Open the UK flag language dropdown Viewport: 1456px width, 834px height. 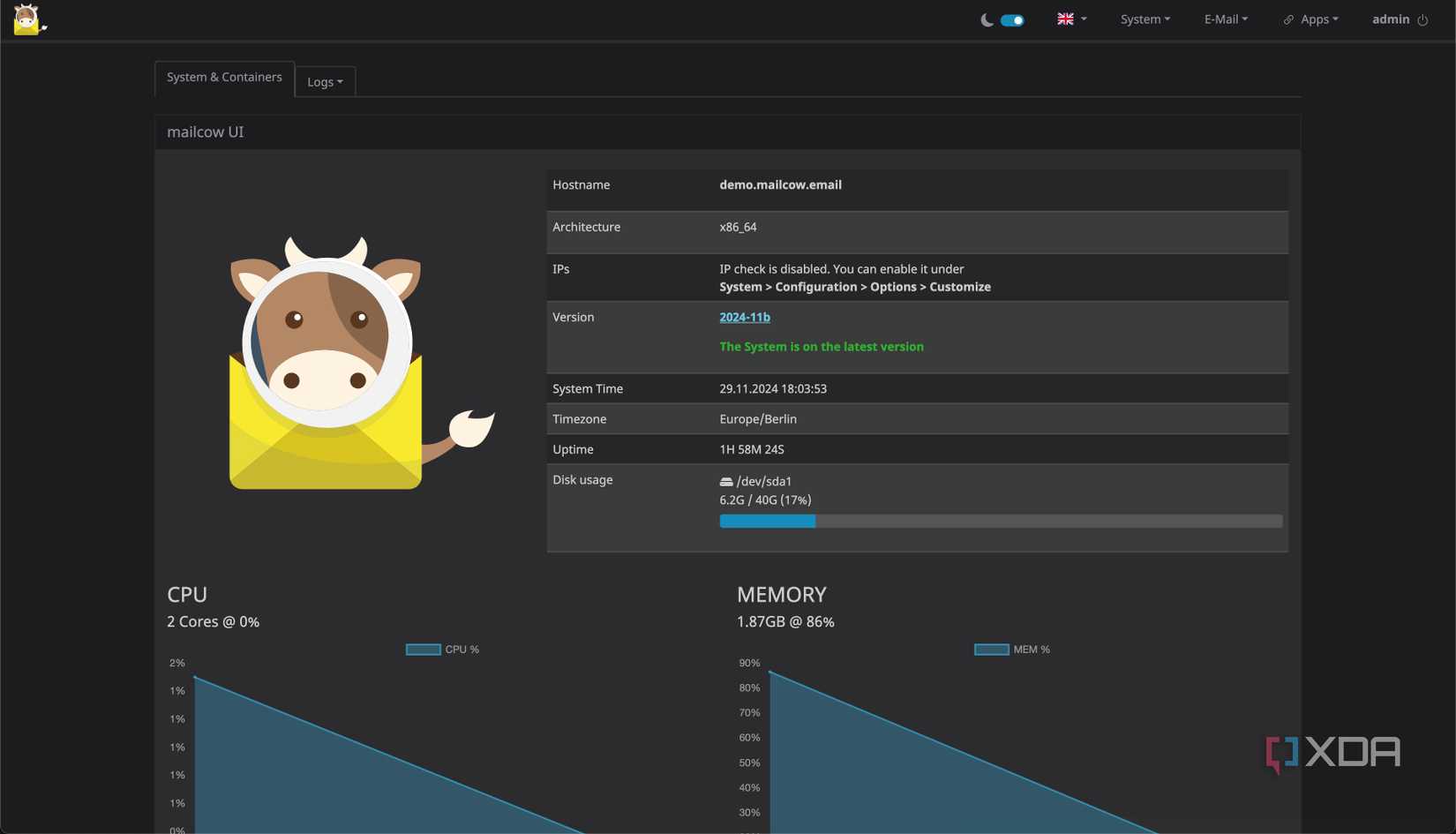[x=1072, y=19]
